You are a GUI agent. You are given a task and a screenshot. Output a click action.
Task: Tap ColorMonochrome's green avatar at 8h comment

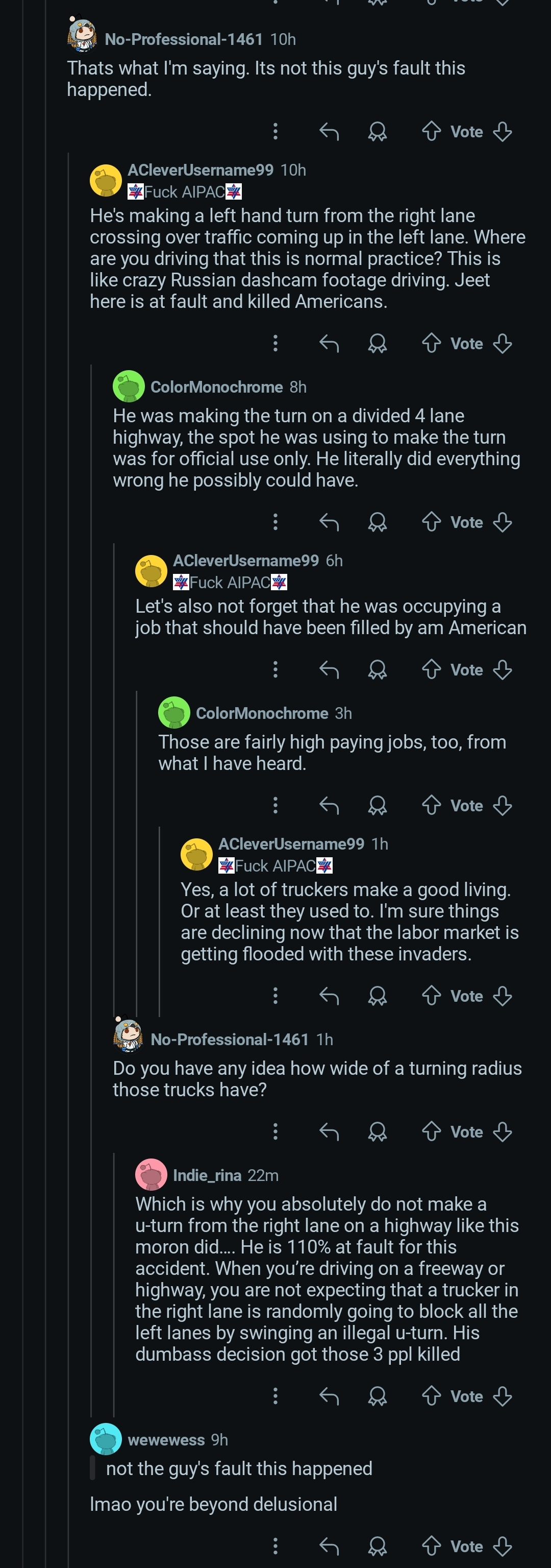pos(129,387)
